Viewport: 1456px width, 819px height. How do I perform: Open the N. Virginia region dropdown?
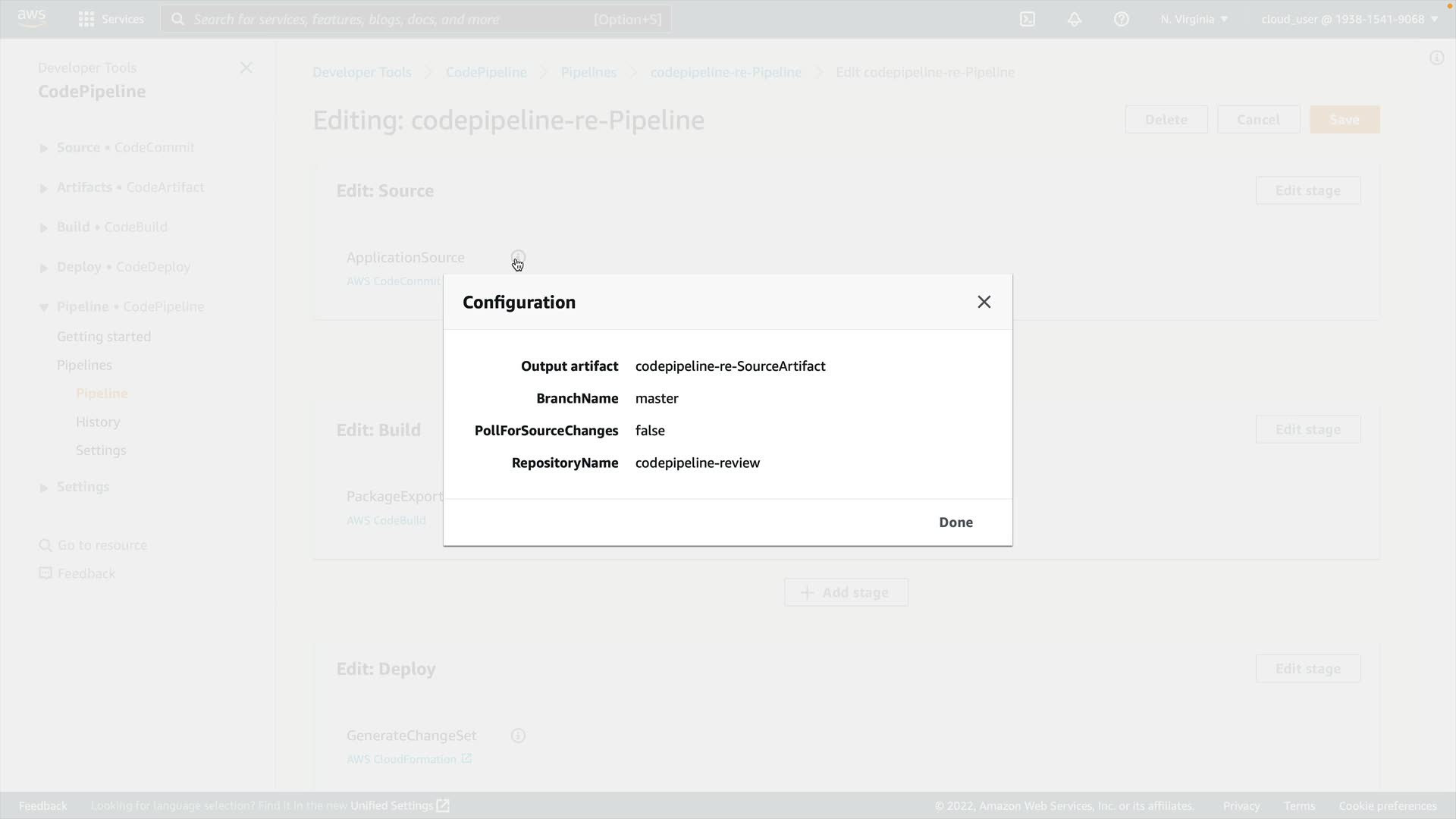click(x=1194, y=19)
